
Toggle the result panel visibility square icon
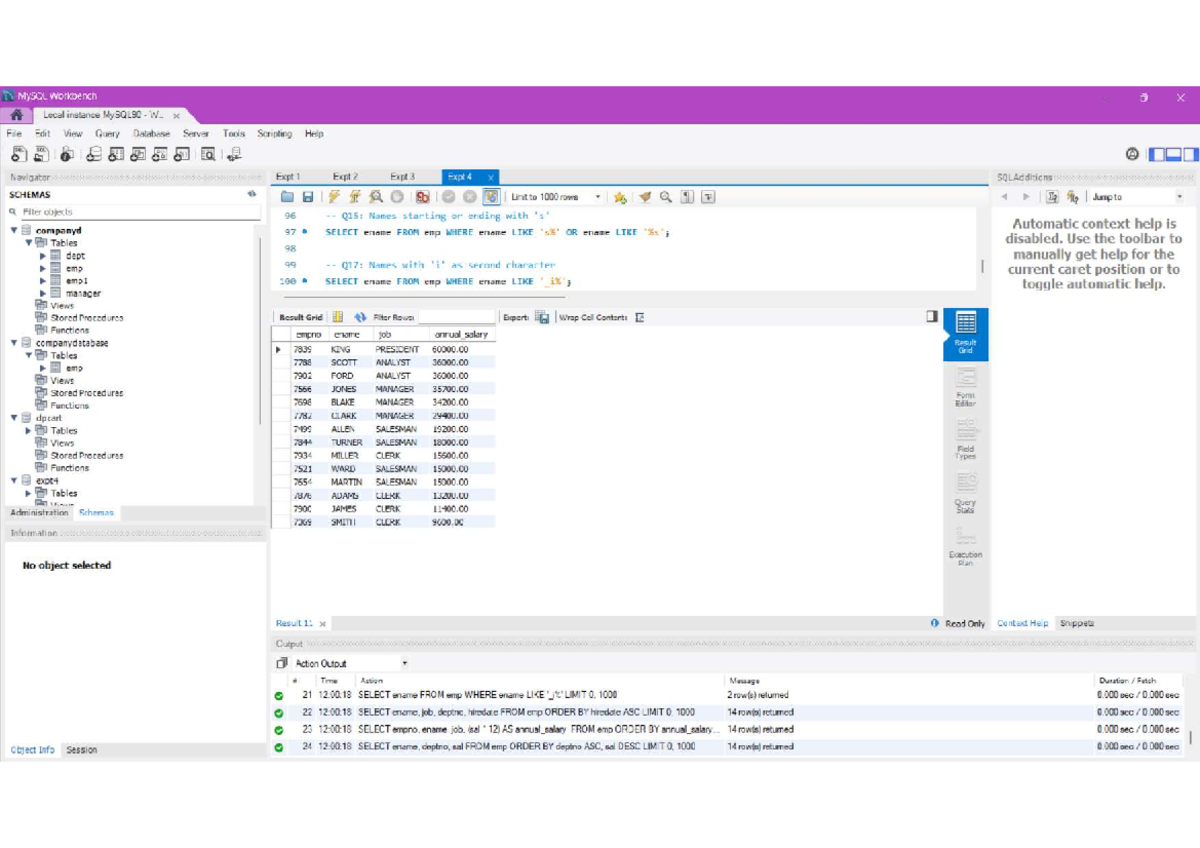point(932,316)
